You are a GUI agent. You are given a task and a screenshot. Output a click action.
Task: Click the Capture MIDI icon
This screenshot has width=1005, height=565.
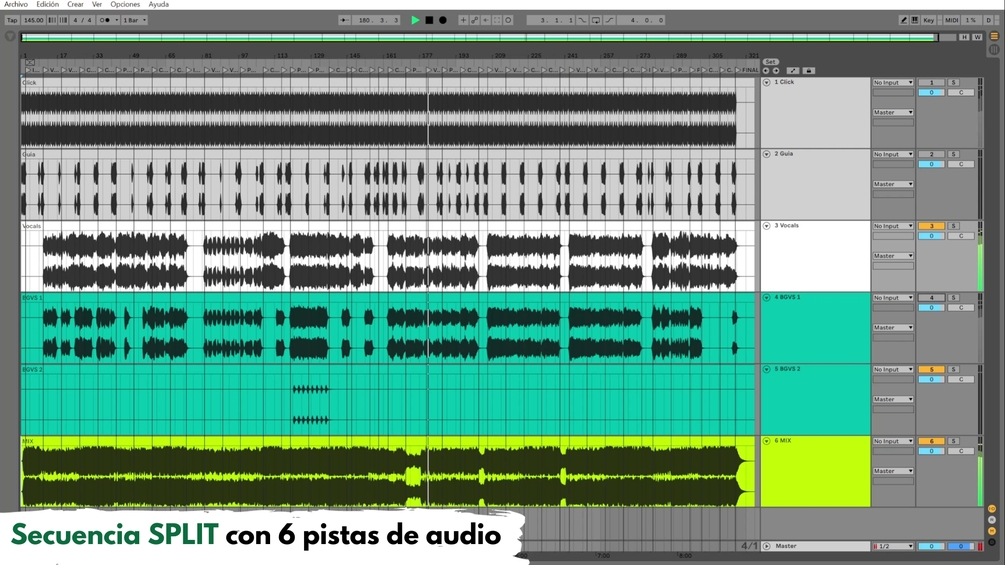coord(497,20)
